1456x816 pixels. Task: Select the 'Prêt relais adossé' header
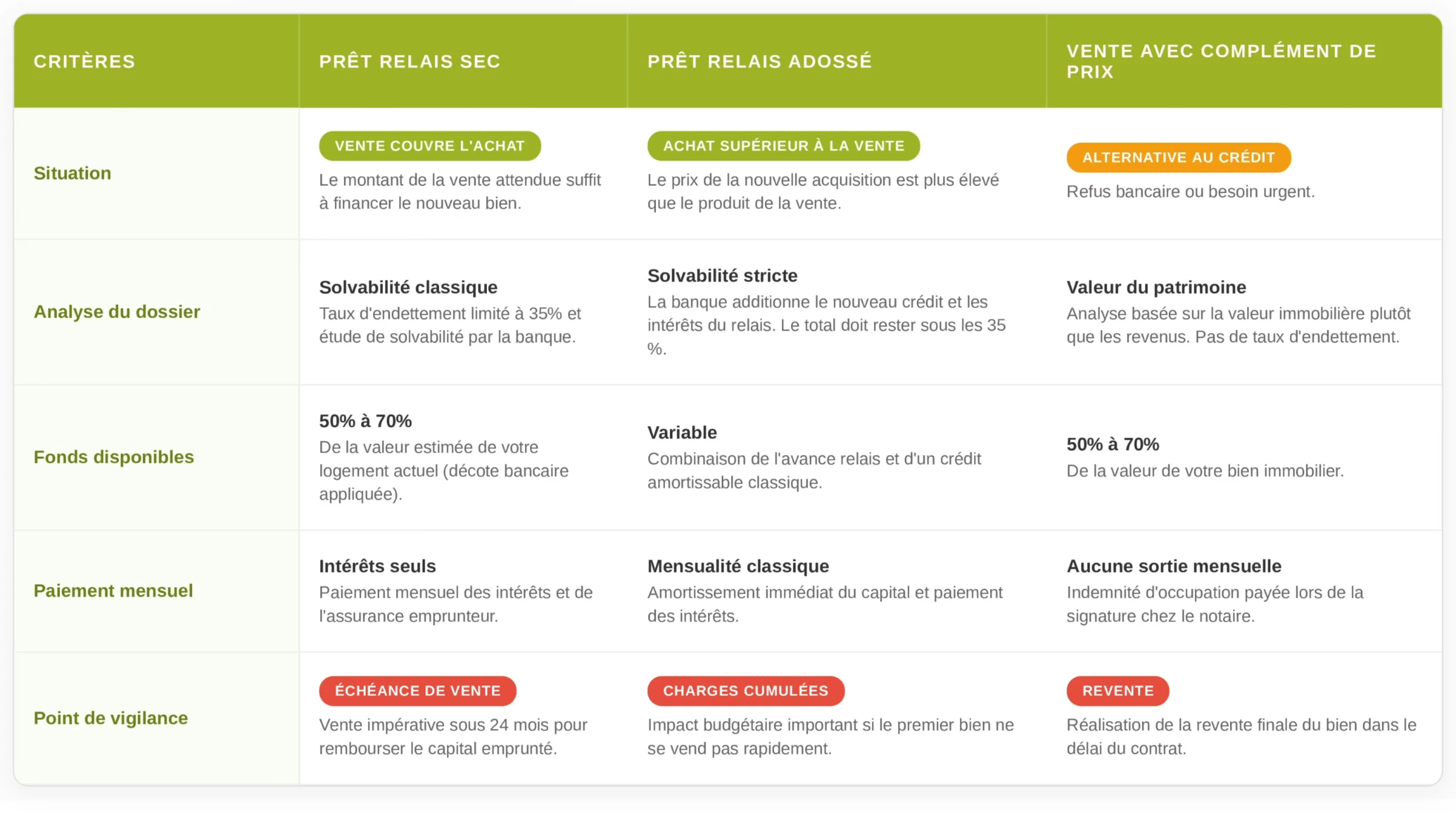[x=759, y=61]
